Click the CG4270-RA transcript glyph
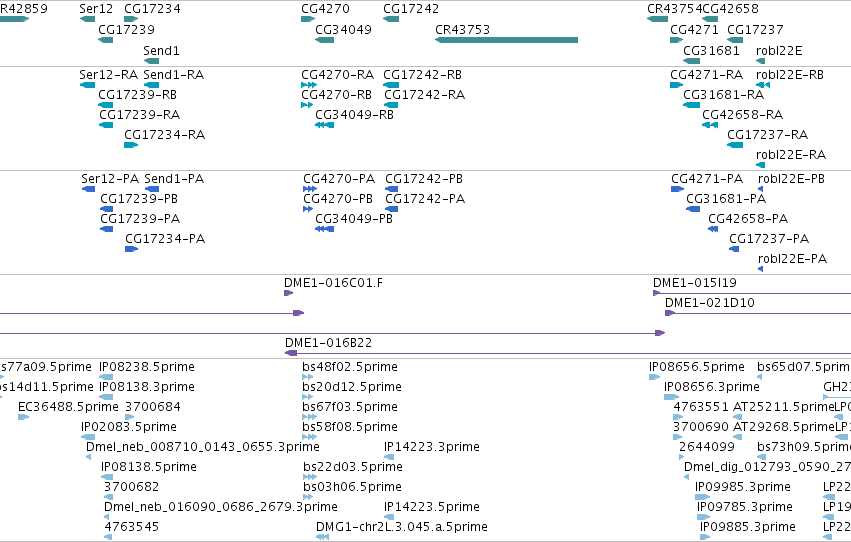Screen dimensions: 851x542 309,85
